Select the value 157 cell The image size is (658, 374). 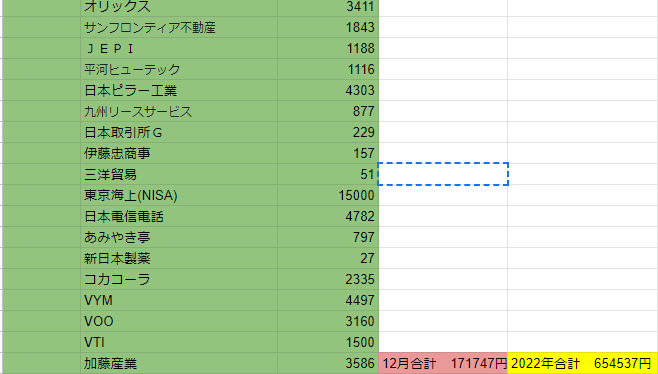coord(328,153)
